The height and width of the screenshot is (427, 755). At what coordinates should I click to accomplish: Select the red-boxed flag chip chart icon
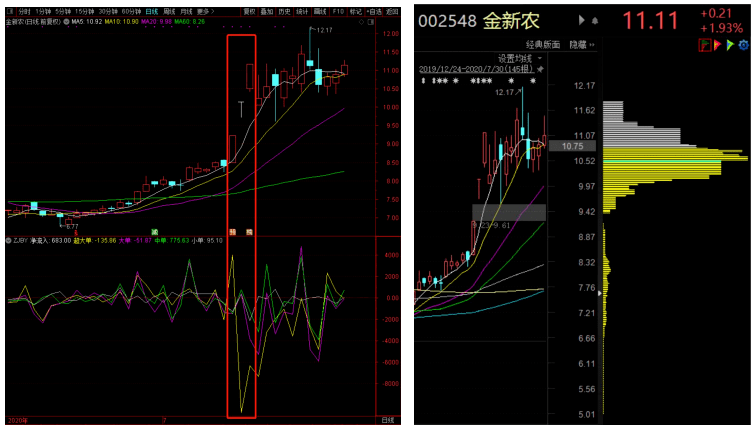(x=704, y=45)
